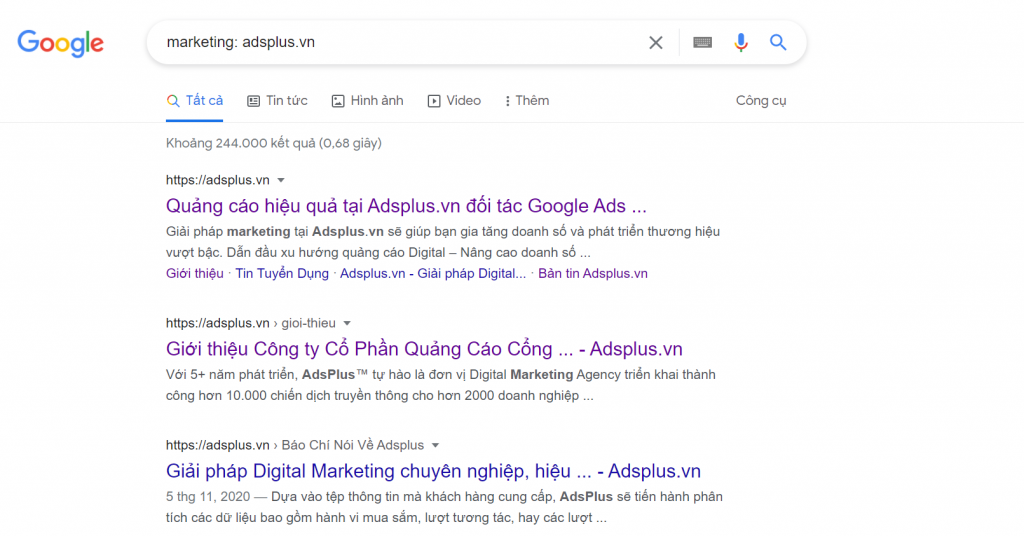Click snippet starting Giải pháp marketing tại Adsplus.vn

point(443,242)
